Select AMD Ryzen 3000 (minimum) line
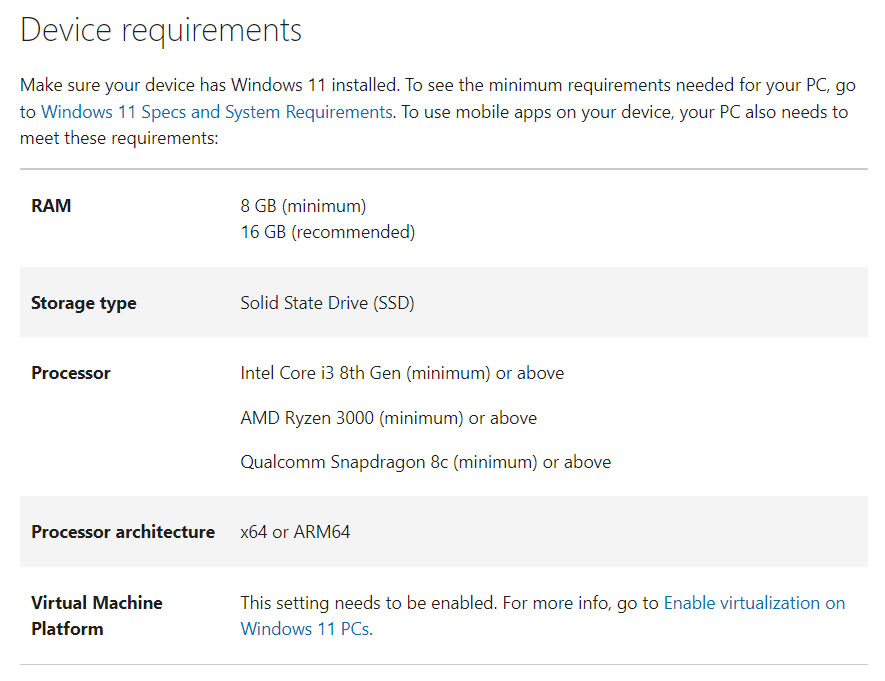The height and width of the screenshot is (681, 885). tap(388, 418)
